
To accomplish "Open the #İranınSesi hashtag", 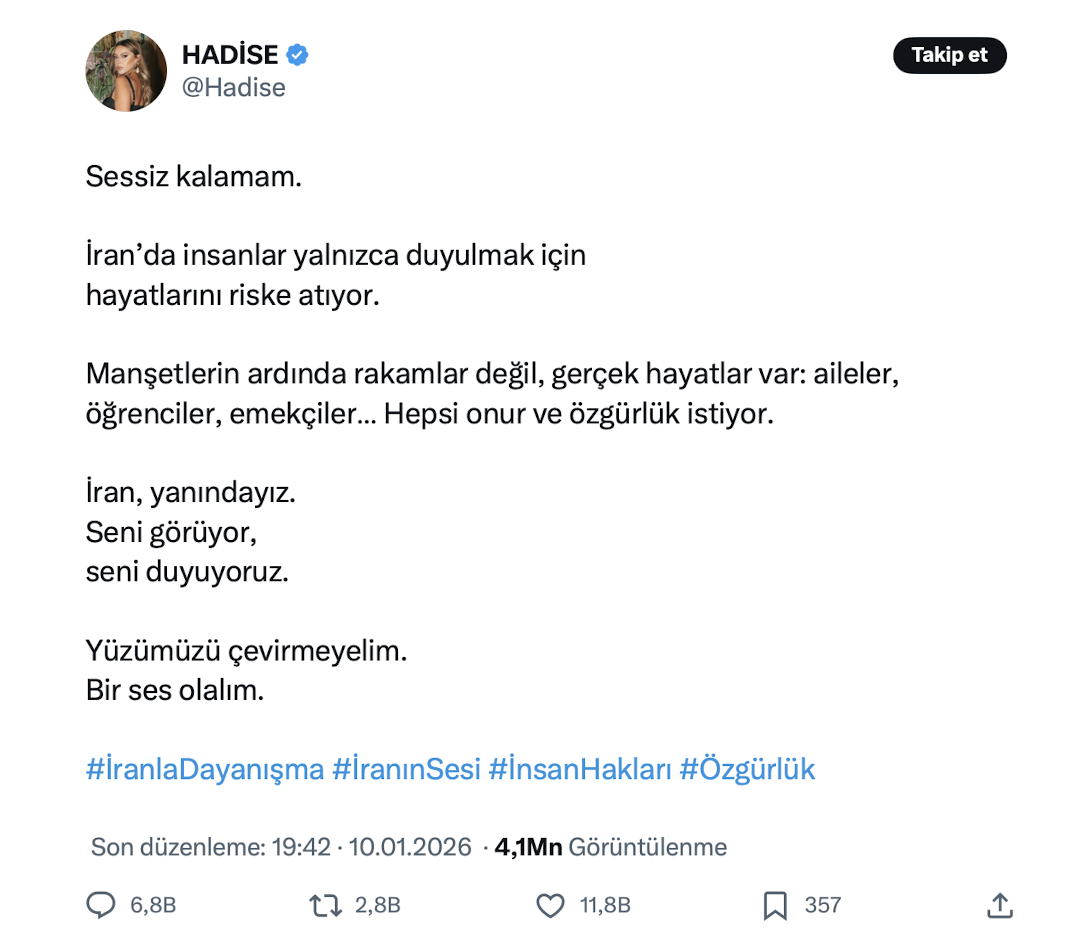I will coord(408,769).
